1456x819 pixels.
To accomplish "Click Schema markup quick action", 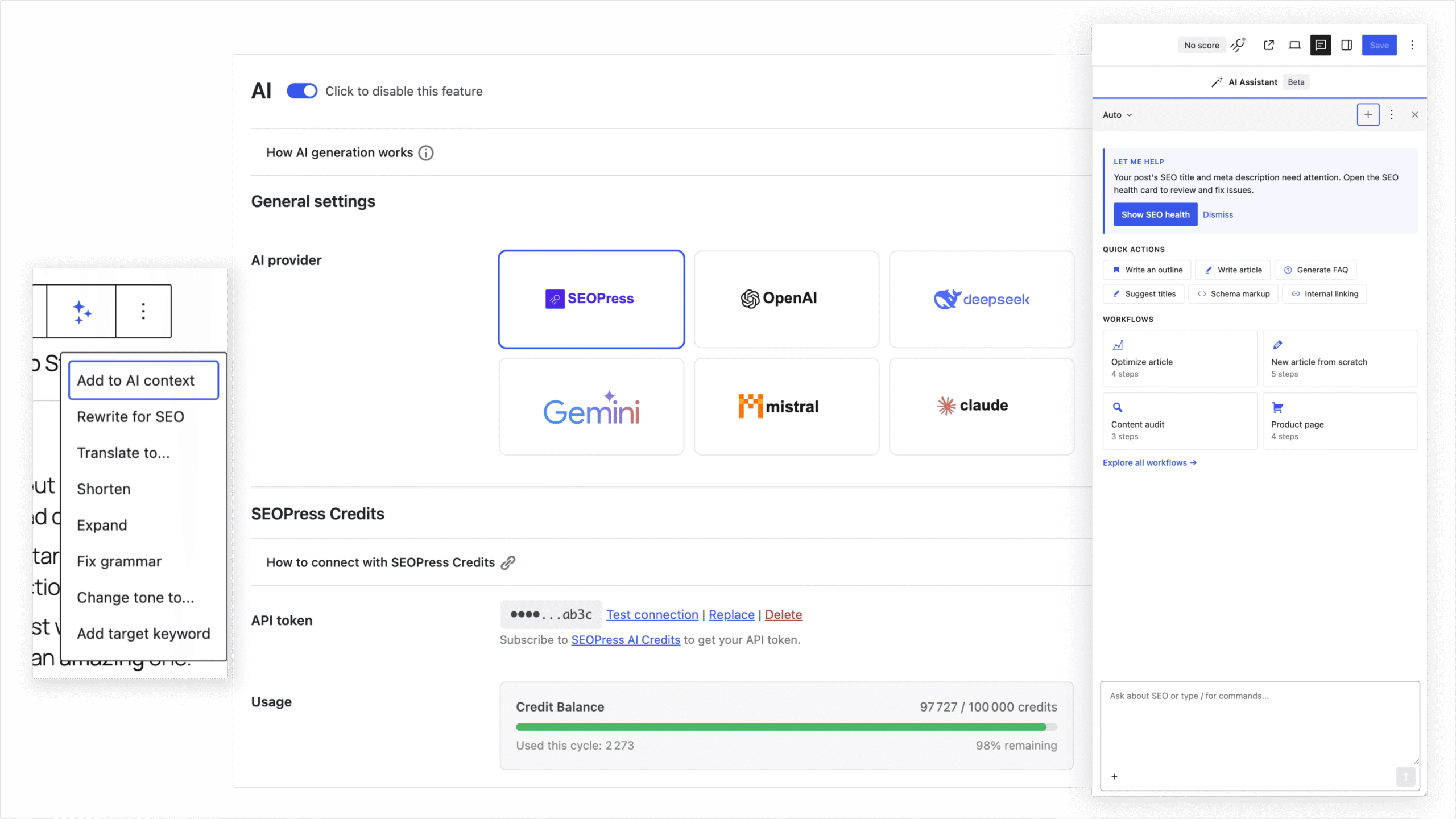I will [x=1234, y=293].
